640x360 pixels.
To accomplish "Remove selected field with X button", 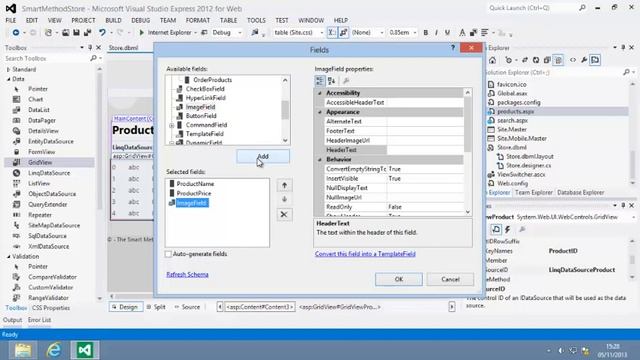I will (284, 214).
